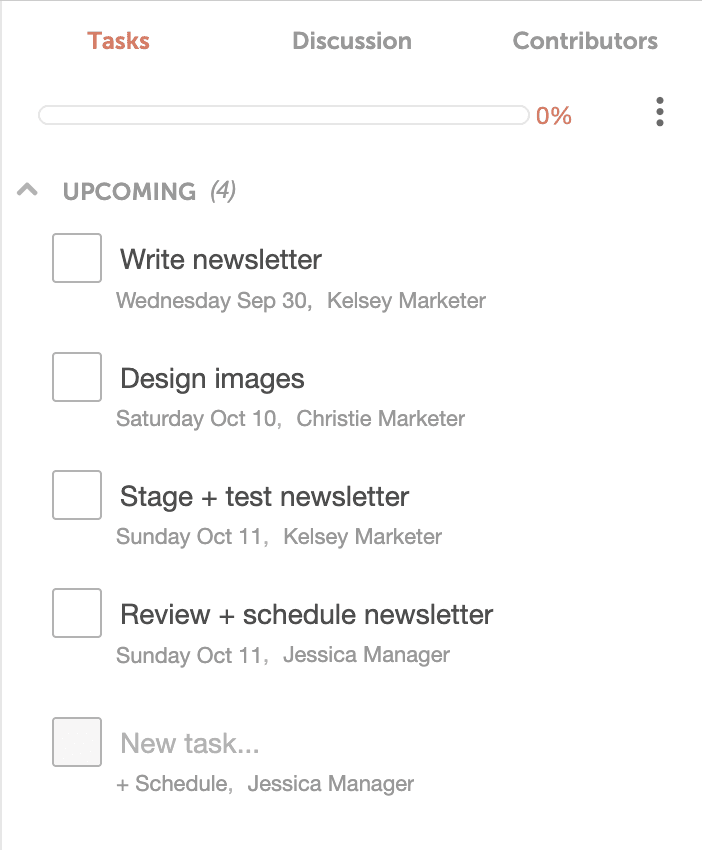Open the three-dot options menu
702x850 pixels.
pyautogui.click(x=660, y=113)
